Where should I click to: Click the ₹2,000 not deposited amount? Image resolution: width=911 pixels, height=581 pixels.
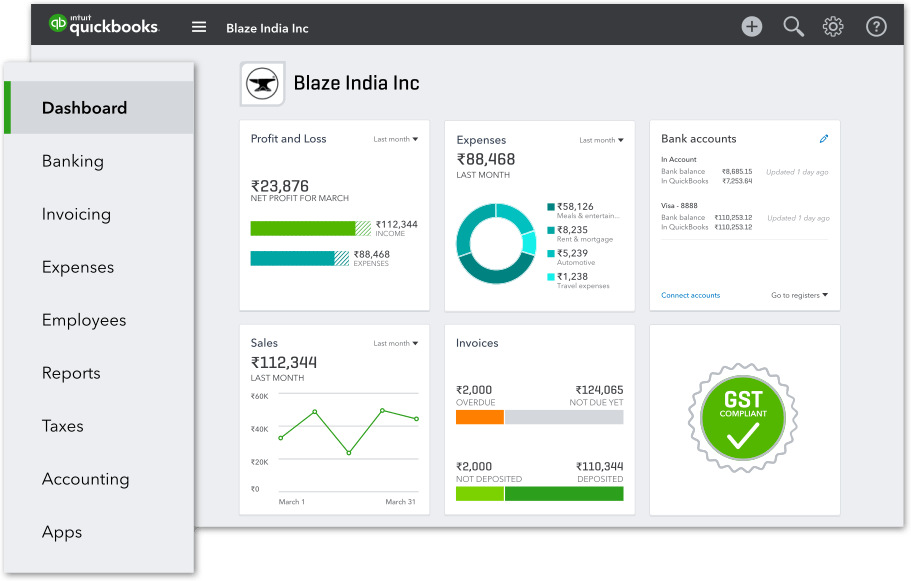pyautogui.click(x=474, y=467)
